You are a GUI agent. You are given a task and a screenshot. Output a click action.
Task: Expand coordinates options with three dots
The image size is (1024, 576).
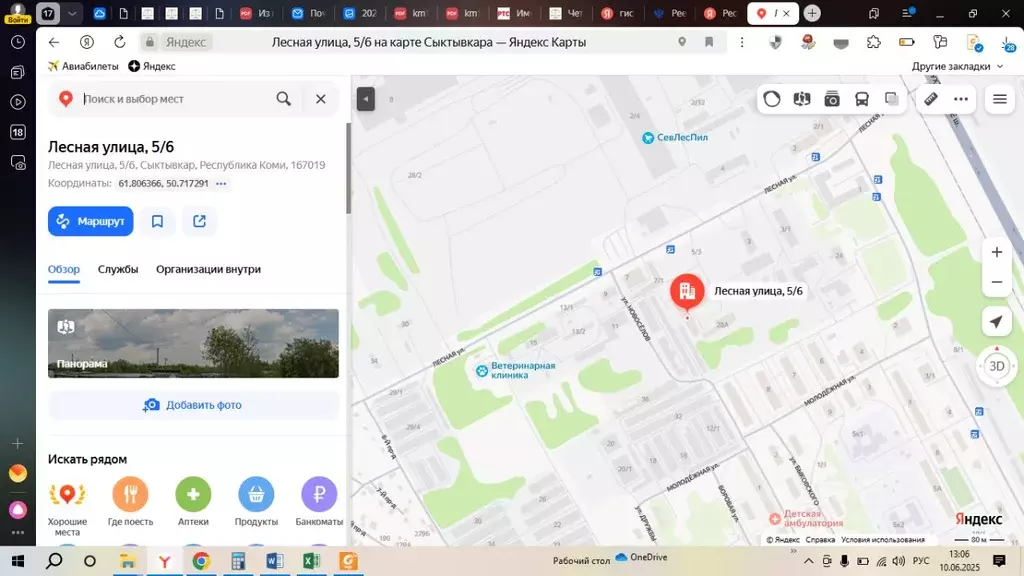[x=221, y=184]
